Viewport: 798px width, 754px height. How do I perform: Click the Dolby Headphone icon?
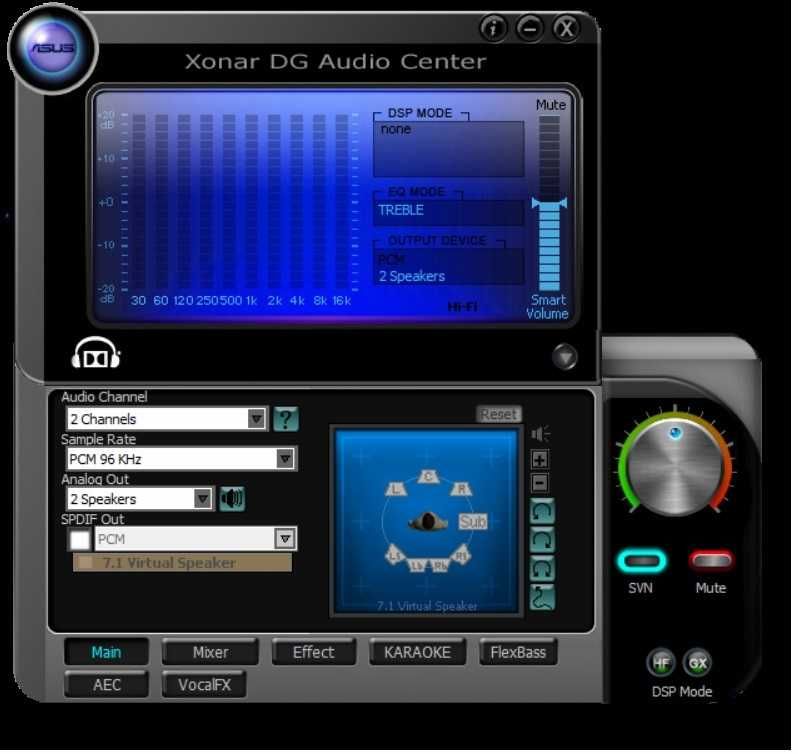click(97, 355)
